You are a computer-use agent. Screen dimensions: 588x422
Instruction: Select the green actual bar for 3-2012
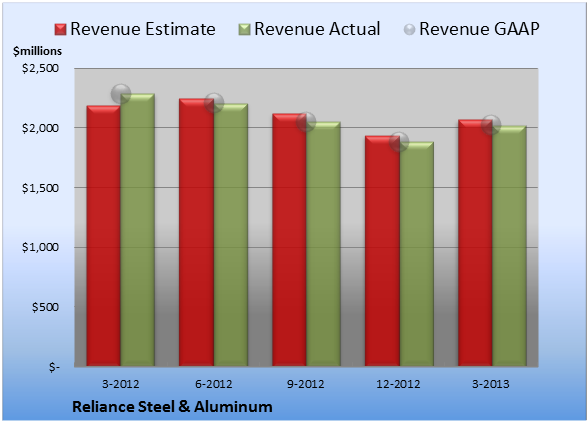138,230
